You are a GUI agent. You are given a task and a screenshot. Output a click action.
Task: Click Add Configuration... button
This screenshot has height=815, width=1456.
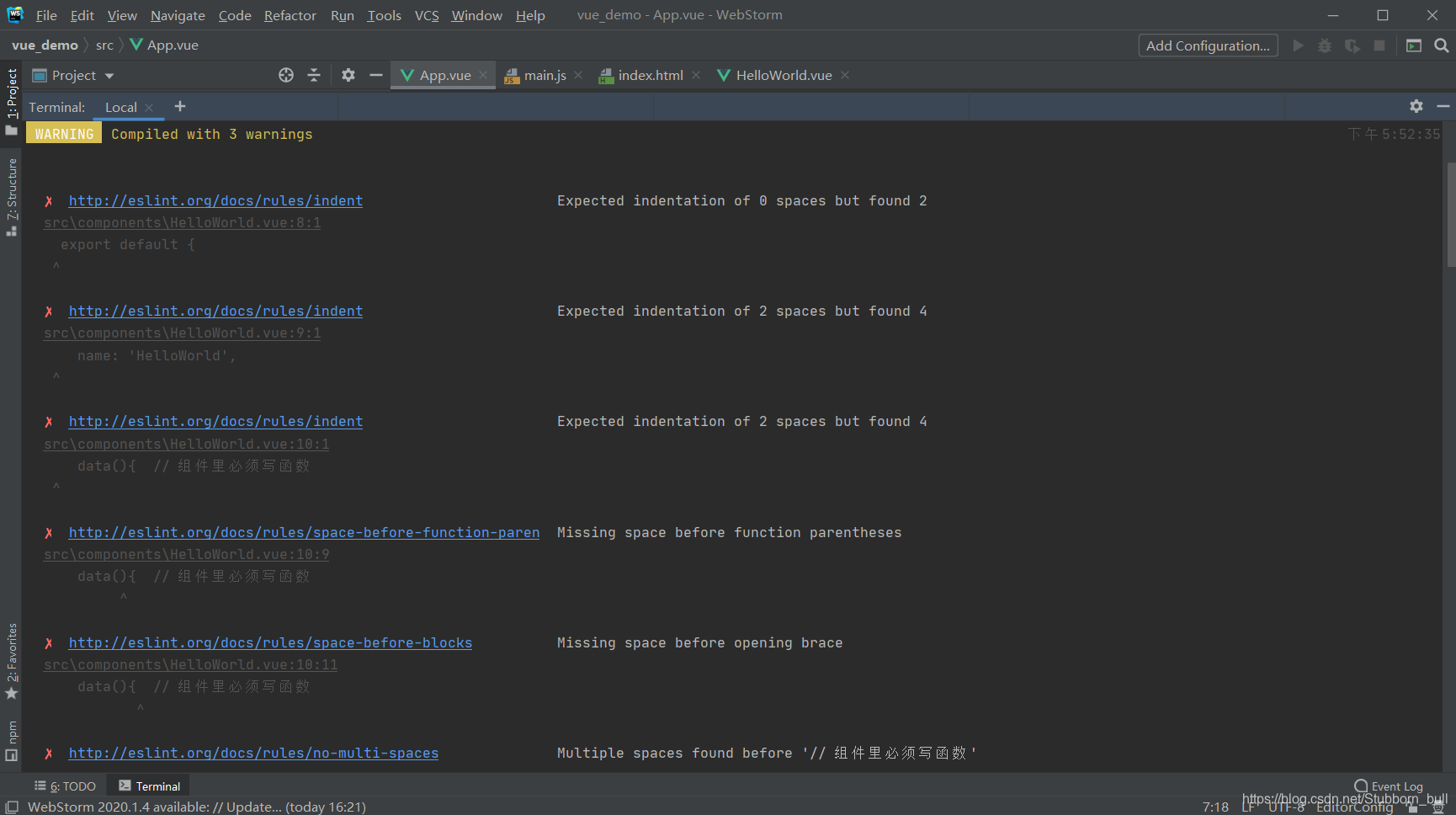1208,45
